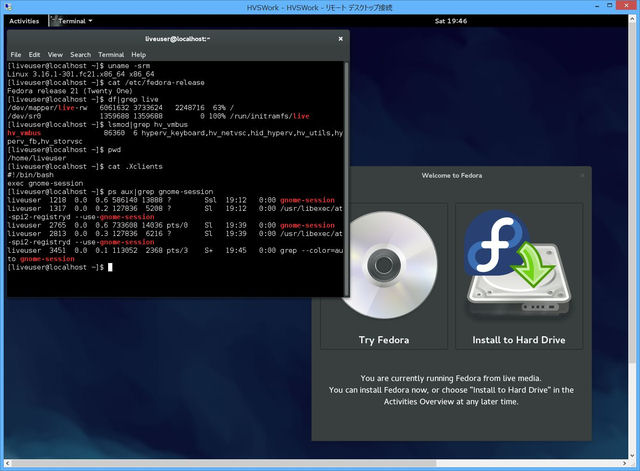
Task: Open the File menu in Terminal
Action: [16, 55]
